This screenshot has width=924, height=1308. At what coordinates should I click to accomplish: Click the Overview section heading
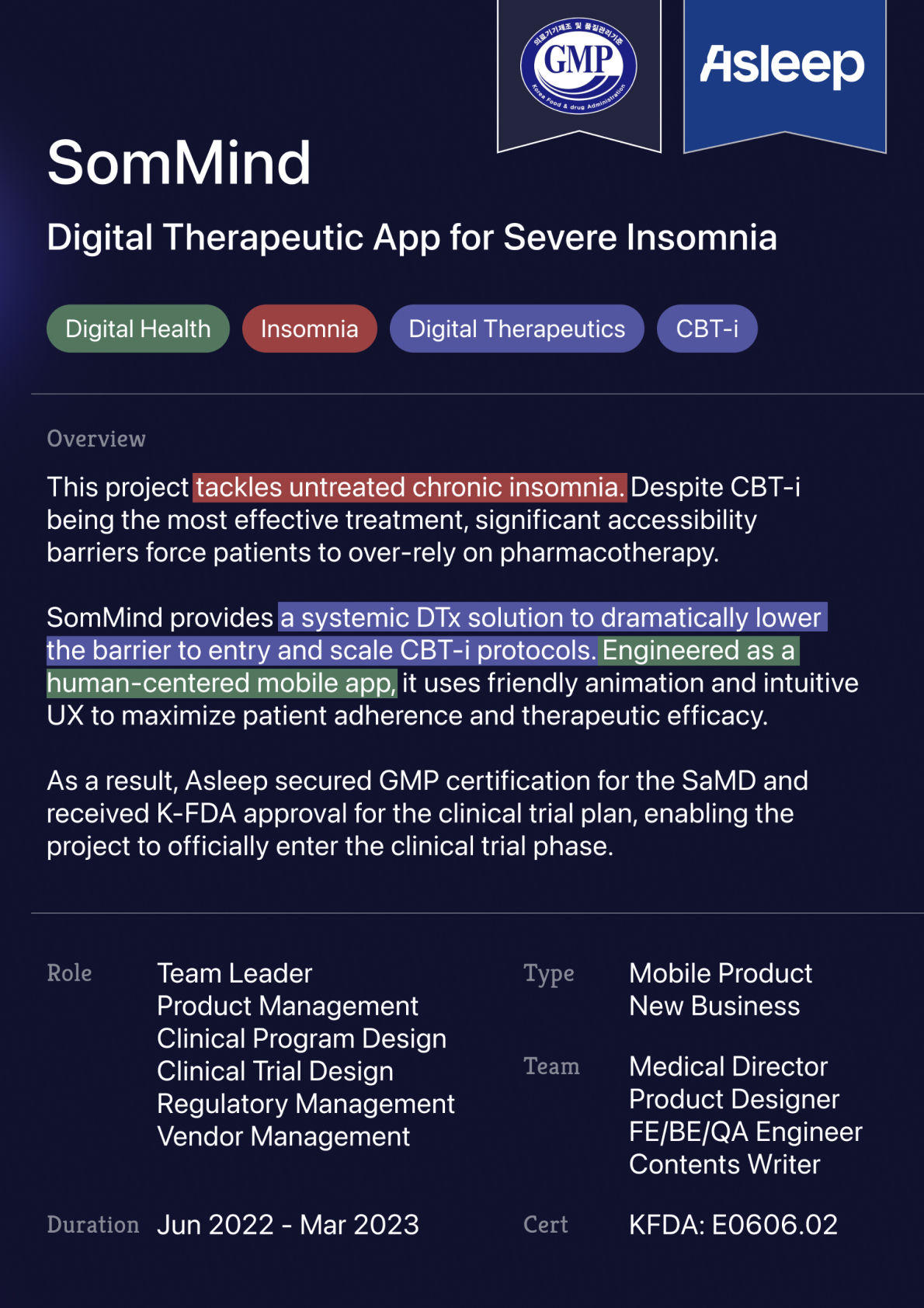(x=96, y=439)
